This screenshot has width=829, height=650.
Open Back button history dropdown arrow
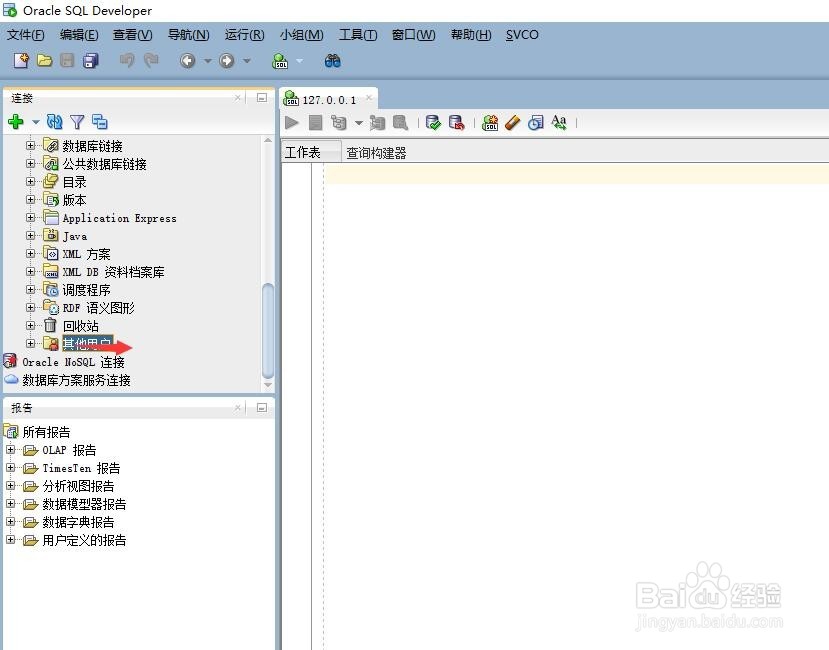[208, 61]
